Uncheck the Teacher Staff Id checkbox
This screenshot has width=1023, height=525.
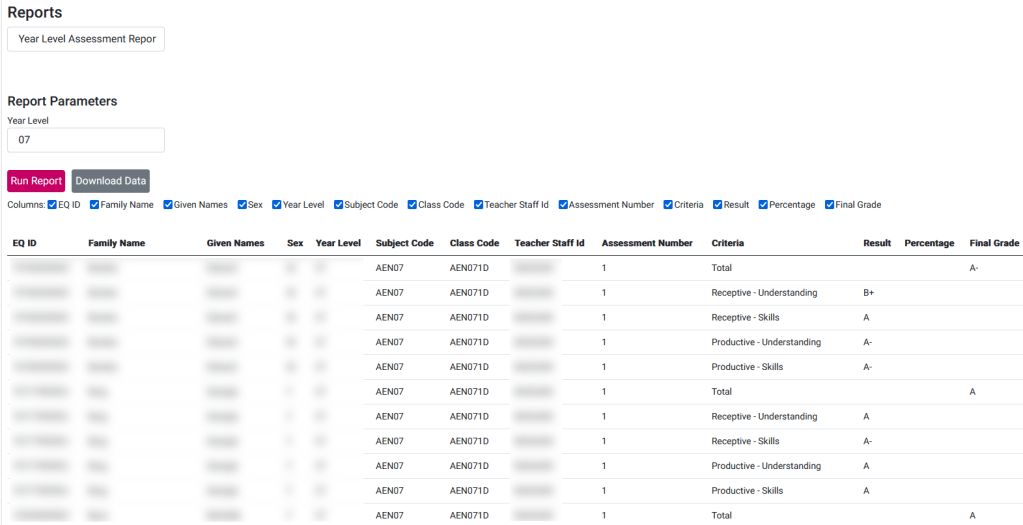[x=479, y=205]
